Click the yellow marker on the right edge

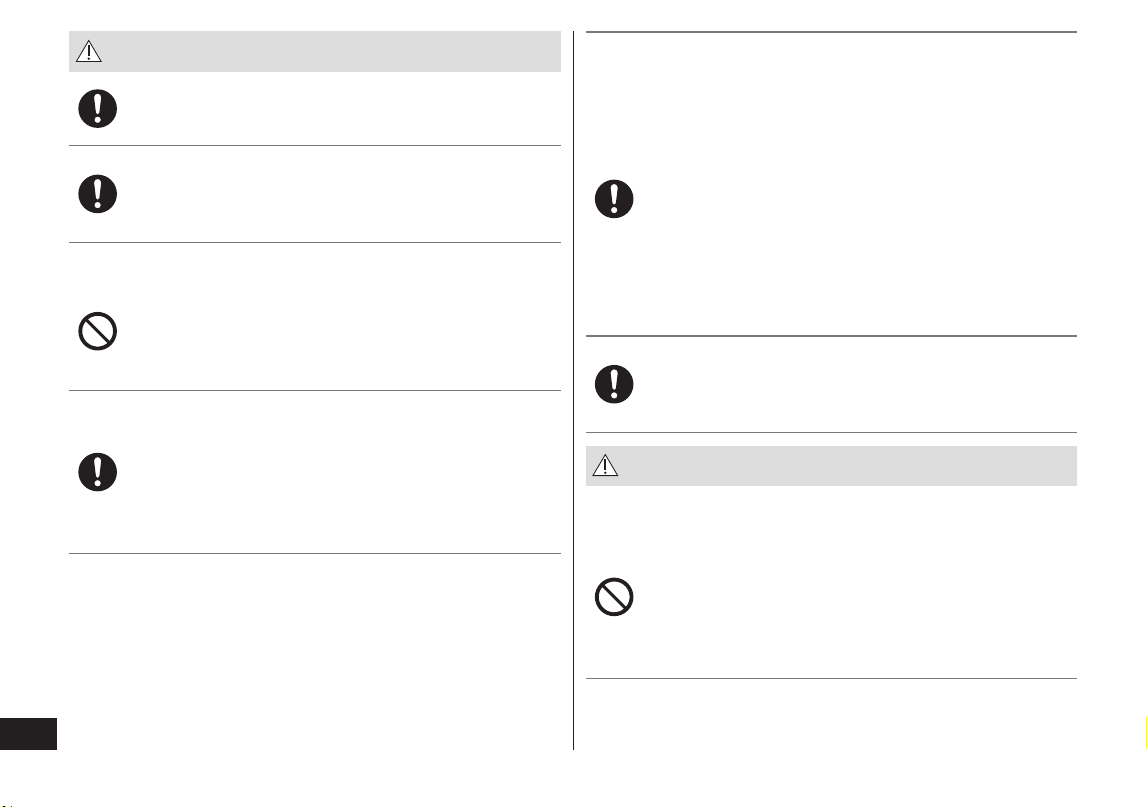1145,734
